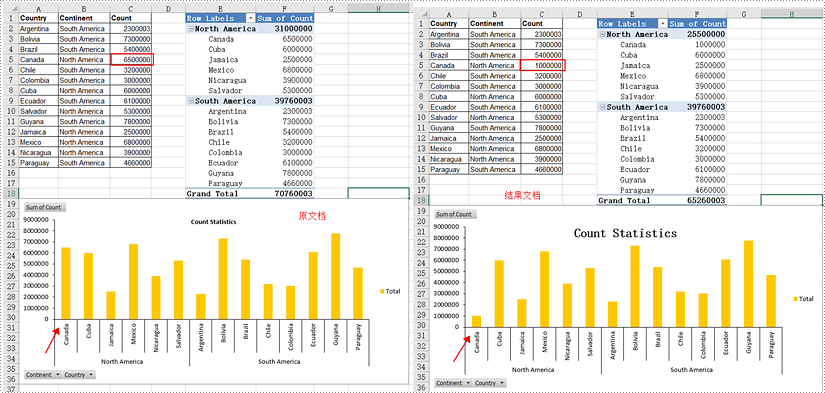
Task: Collapse North America group in right pivot table
Action: [602, 34]
